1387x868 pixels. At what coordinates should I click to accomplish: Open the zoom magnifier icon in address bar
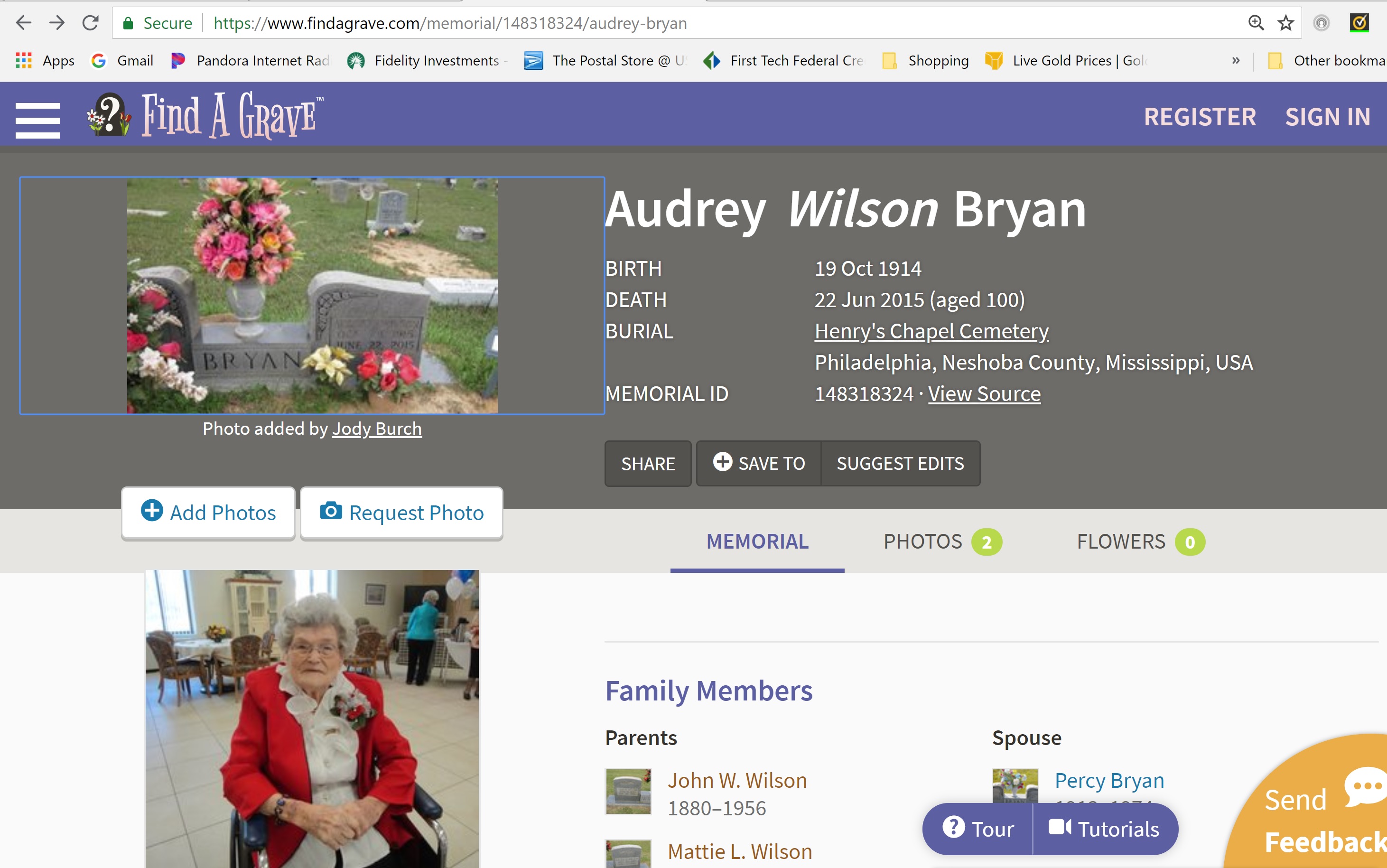(1256, 23)
